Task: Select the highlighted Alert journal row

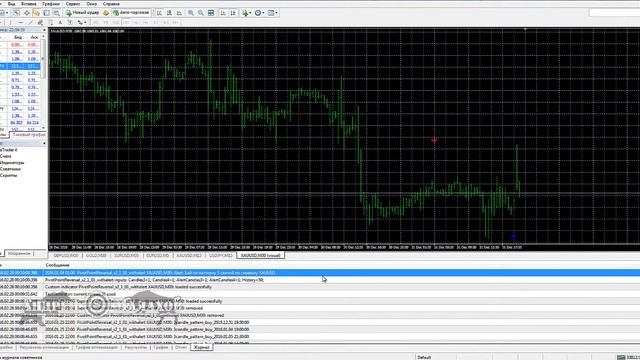Action: [x=320, y=273]
